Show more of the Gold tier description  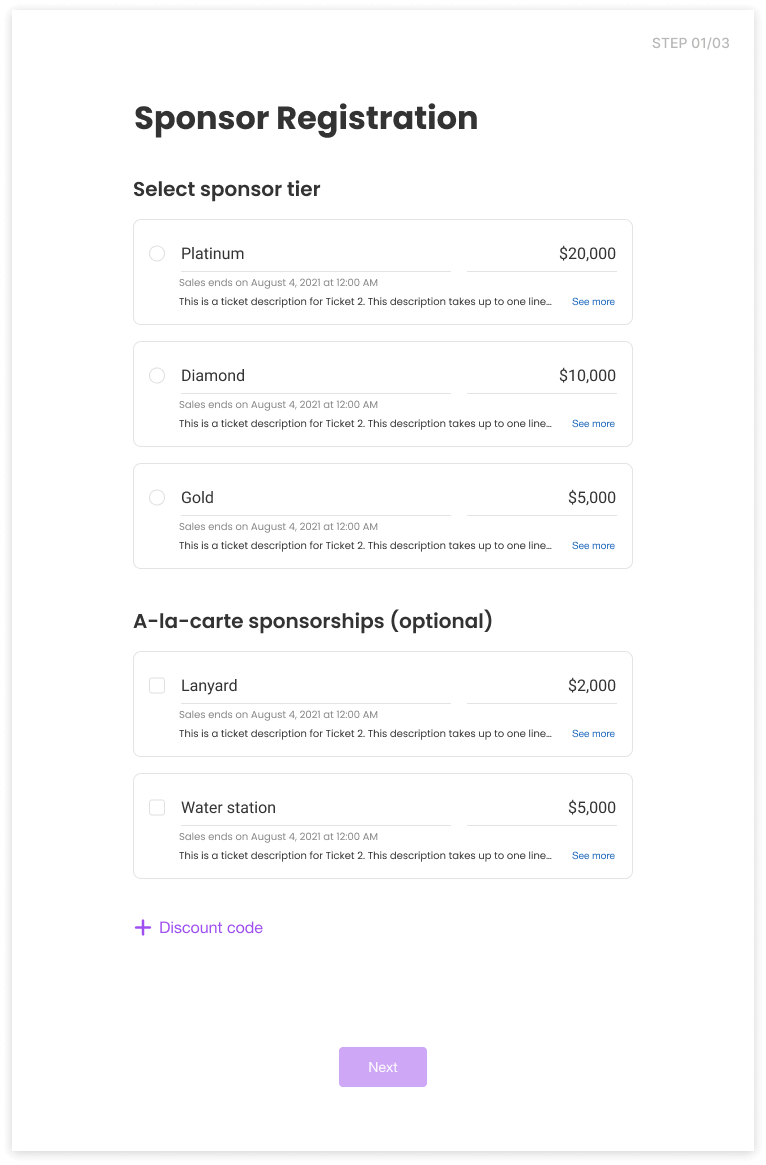tap(593, 545)
